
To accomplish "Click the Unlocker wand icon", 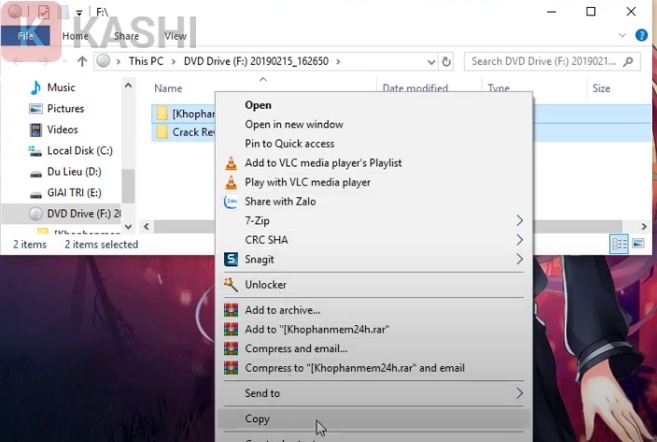I will [x=231, y=284].
